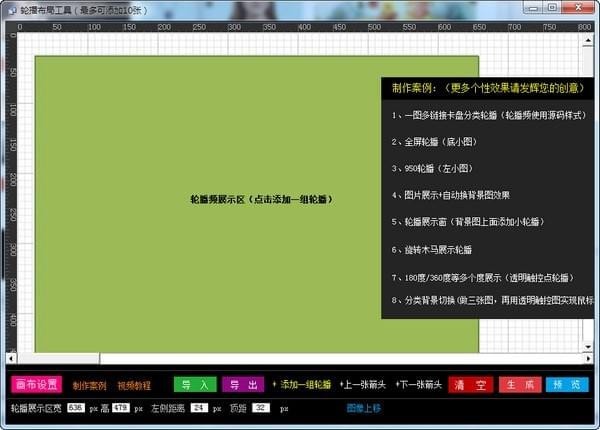Select example 1 一图多链接卡盘分类轮播
This screenshot has height=430, width=600.
pos(488,115)
